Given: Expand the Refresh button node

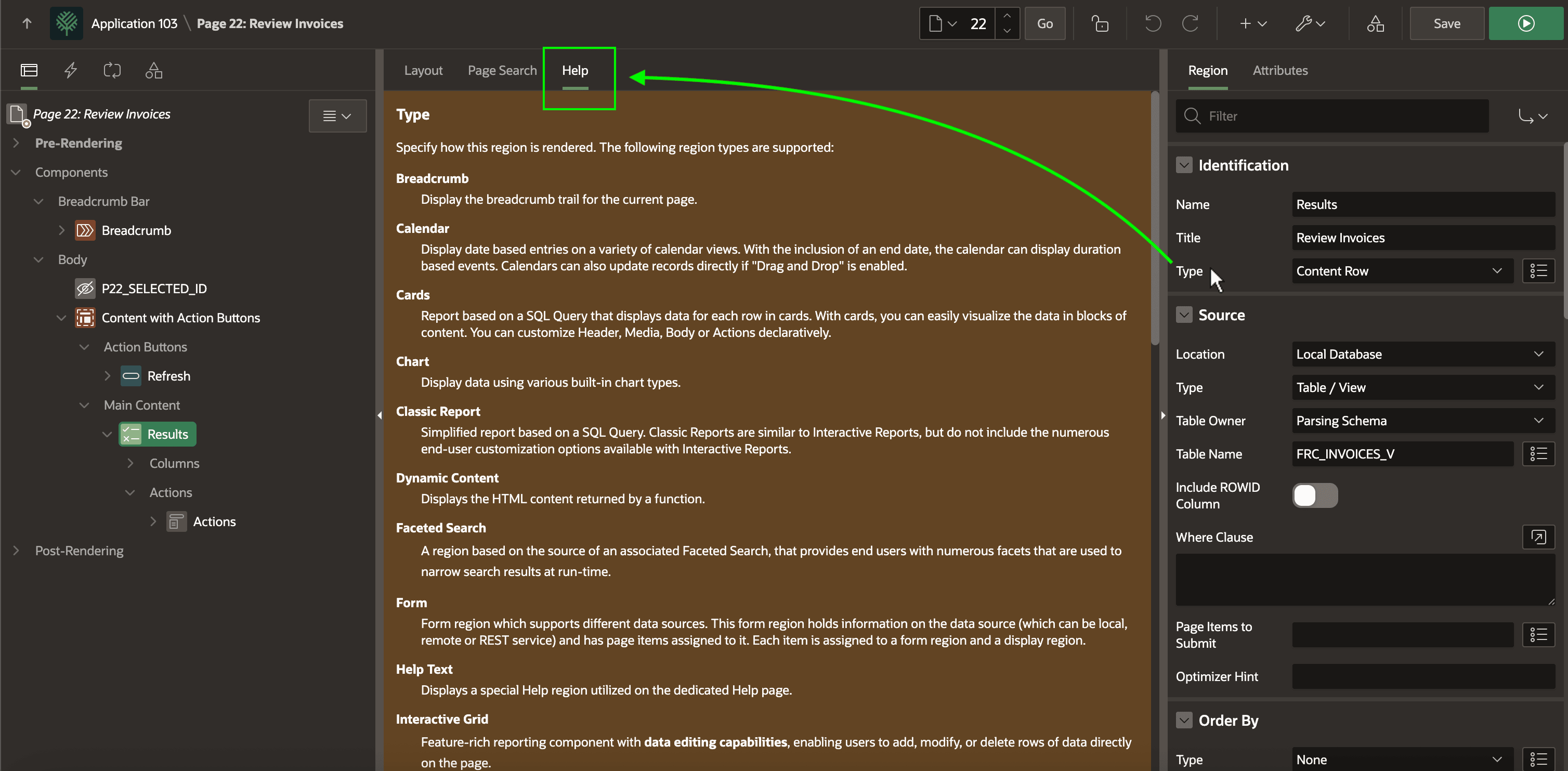Looking at the screenshot, I should point(107,376).
